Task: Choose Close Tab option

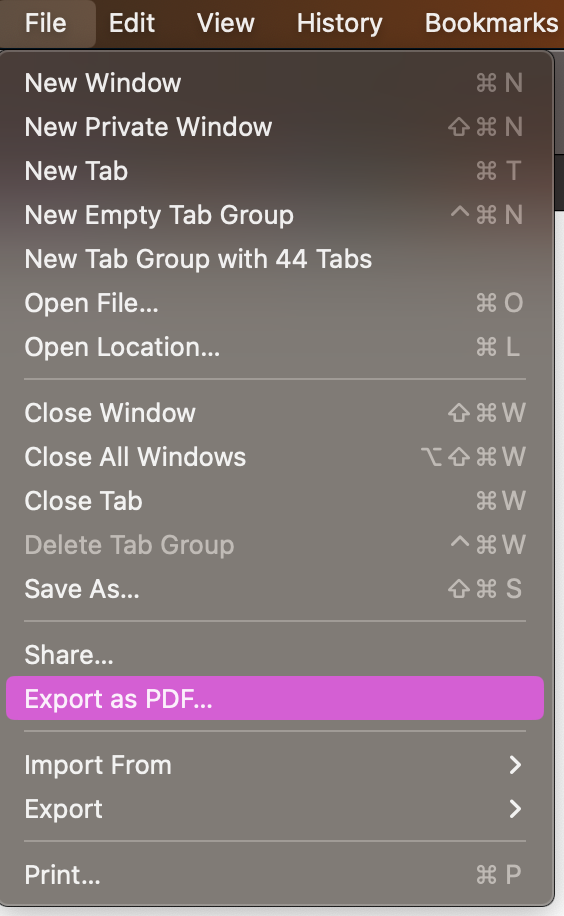Action: [275, 501]
